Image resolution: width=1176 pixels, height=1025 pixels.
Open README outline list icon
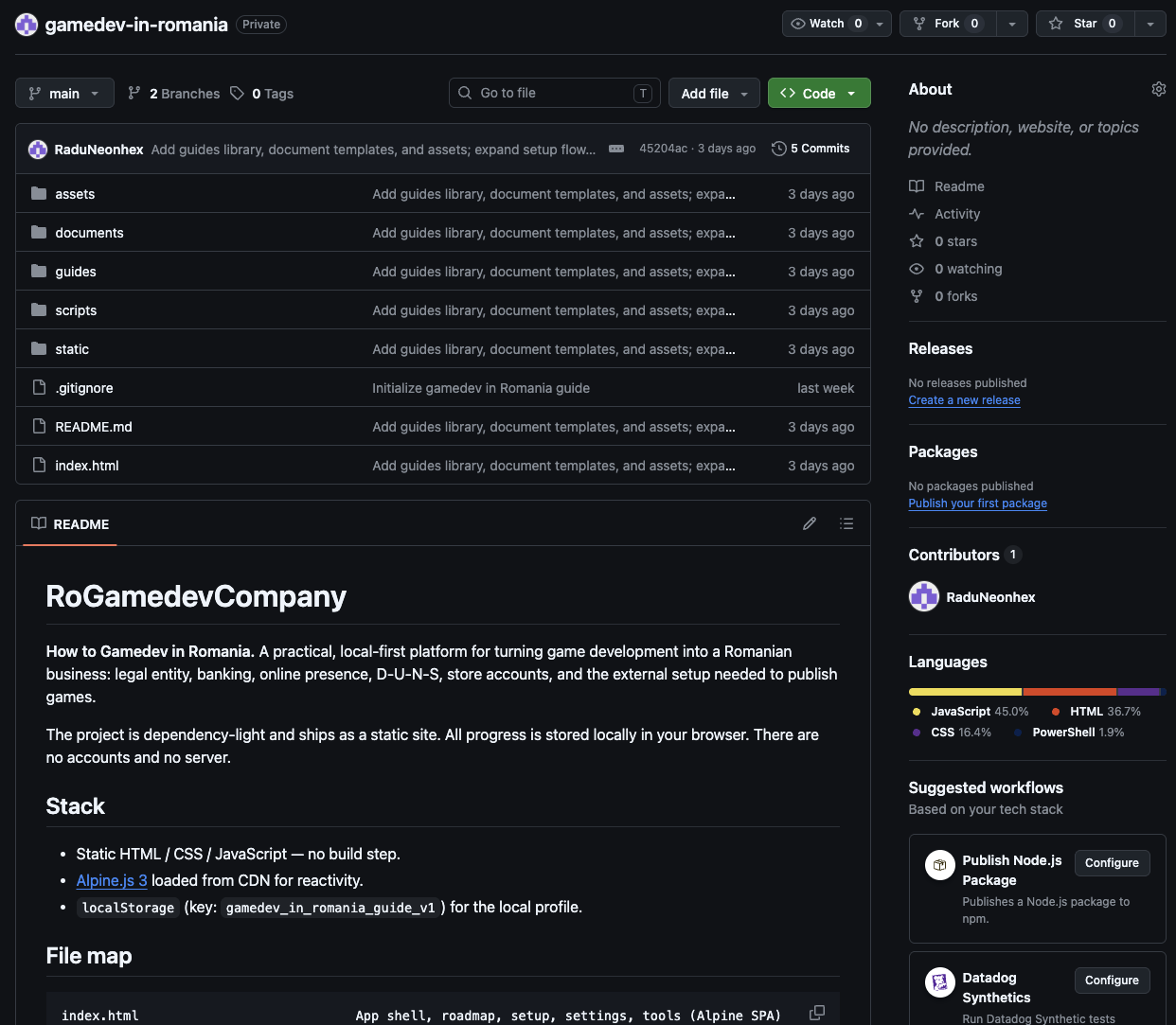tap(846, 523)
